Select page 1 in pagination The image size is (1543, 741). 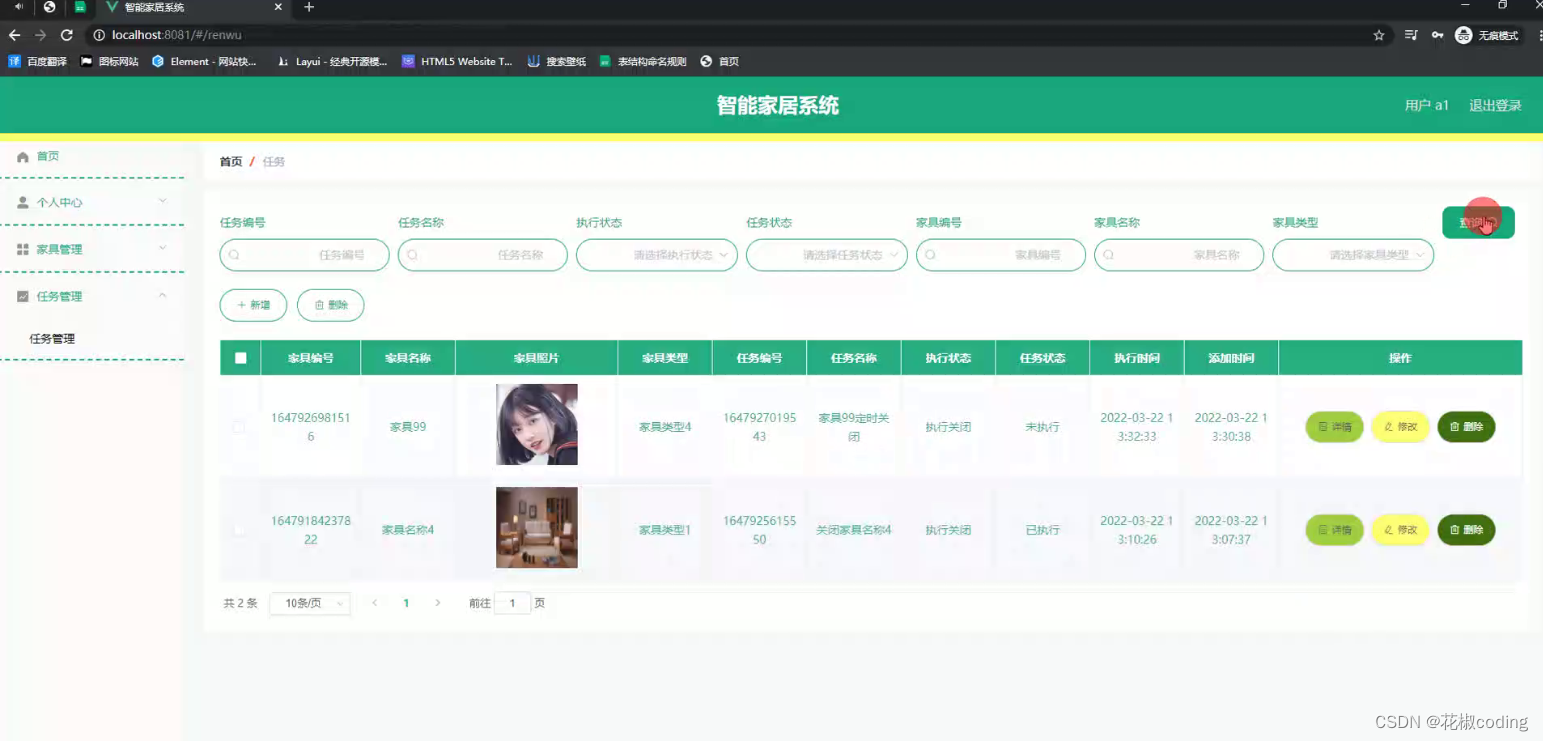pyautogui.click(x=406, y=603)
